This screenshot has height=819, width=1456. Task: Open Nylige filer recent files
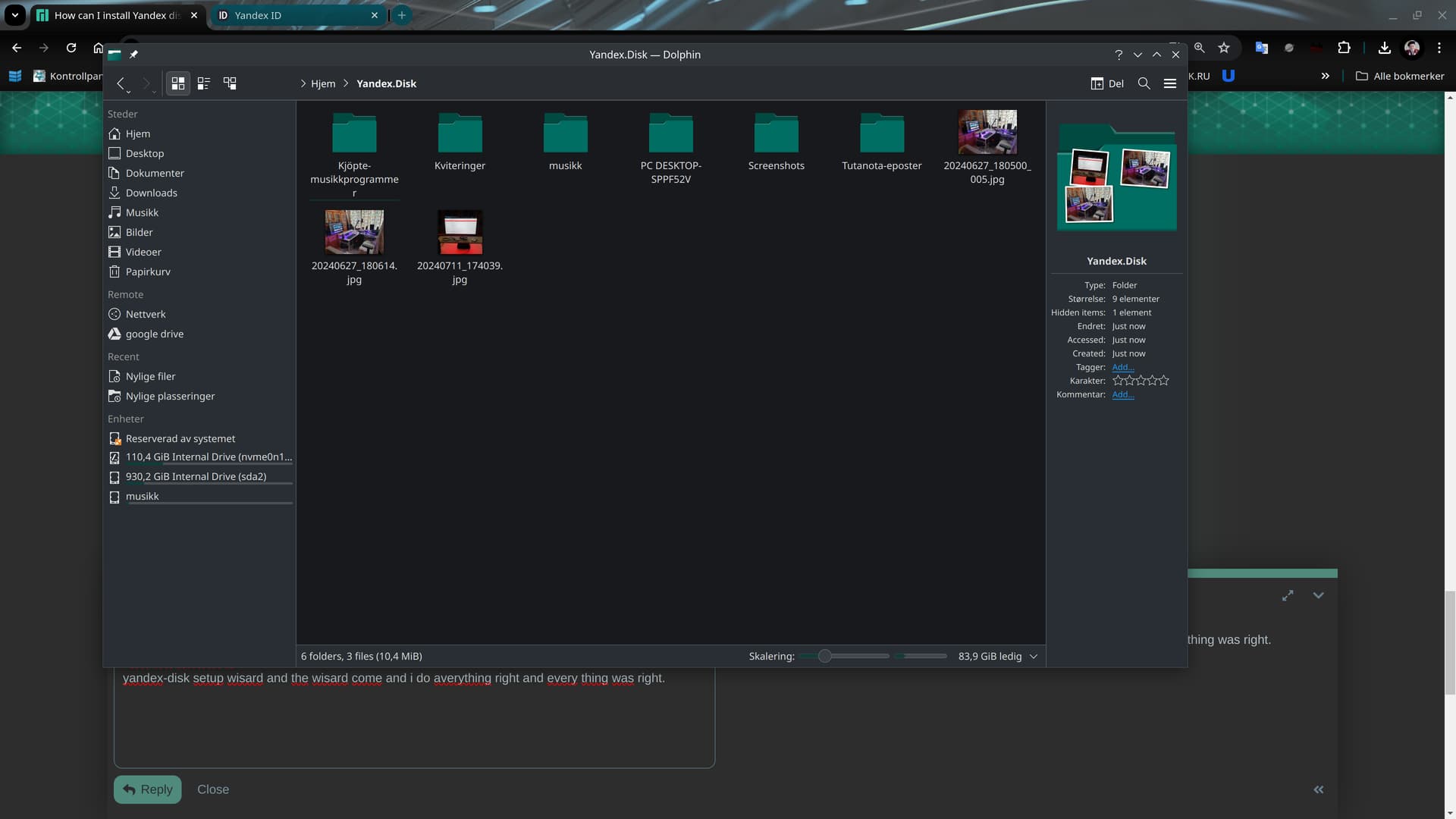tap(199, 376)
